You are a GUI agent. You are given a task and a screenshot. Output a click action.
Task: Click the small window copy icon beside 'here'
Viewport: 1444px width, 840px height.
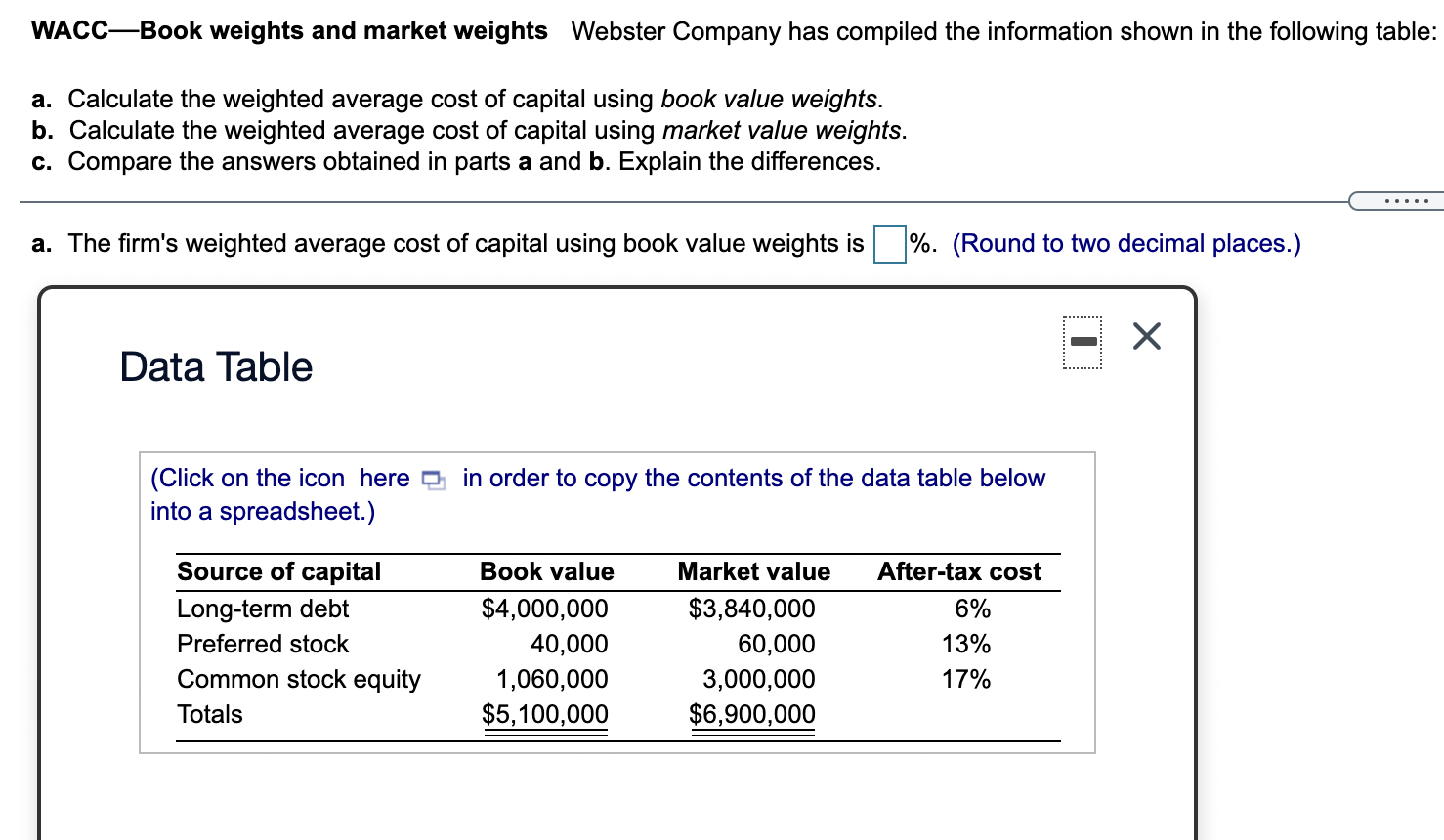click(434, 480)
